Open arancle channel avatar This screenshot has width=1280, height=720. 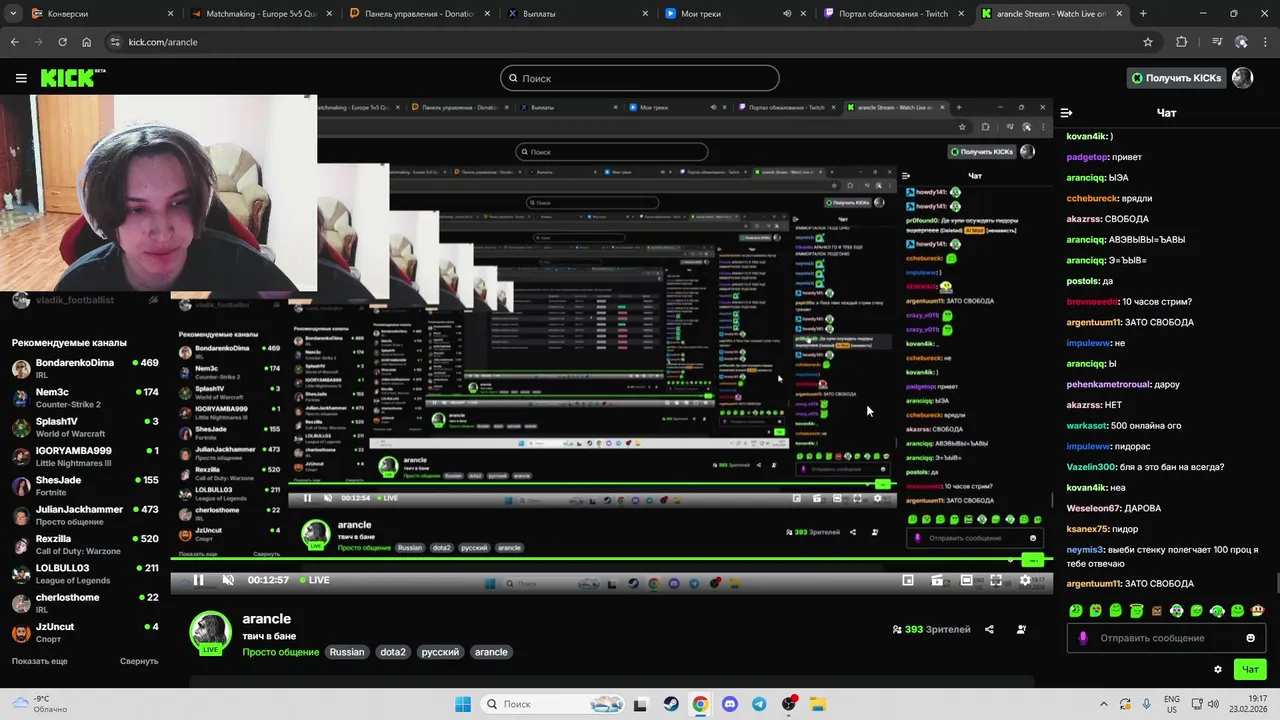(x=210, y=632)
